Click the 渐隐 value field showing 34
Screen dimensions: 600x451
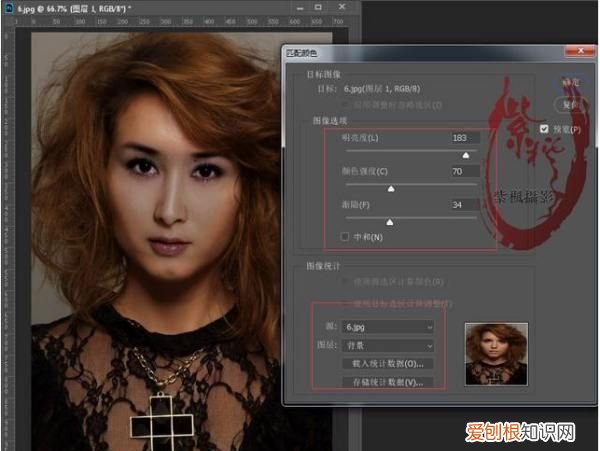(x=465, y=204)
